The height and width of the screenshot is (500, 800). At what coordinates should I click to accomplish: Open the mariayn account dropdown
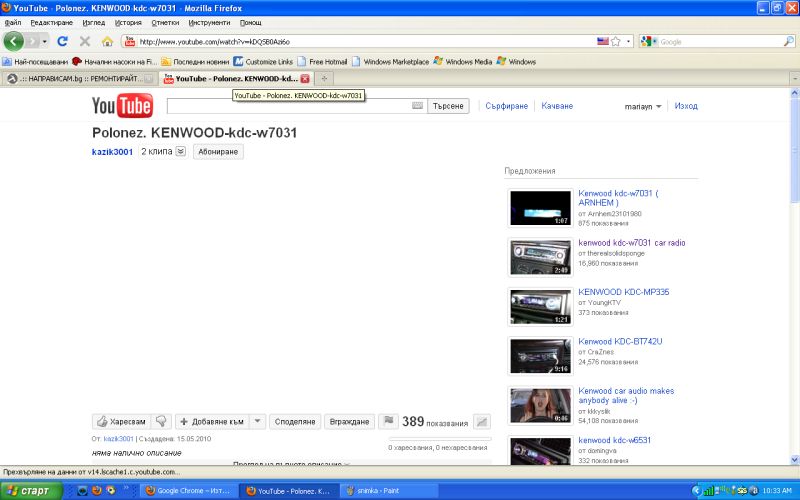pos(643,106)
